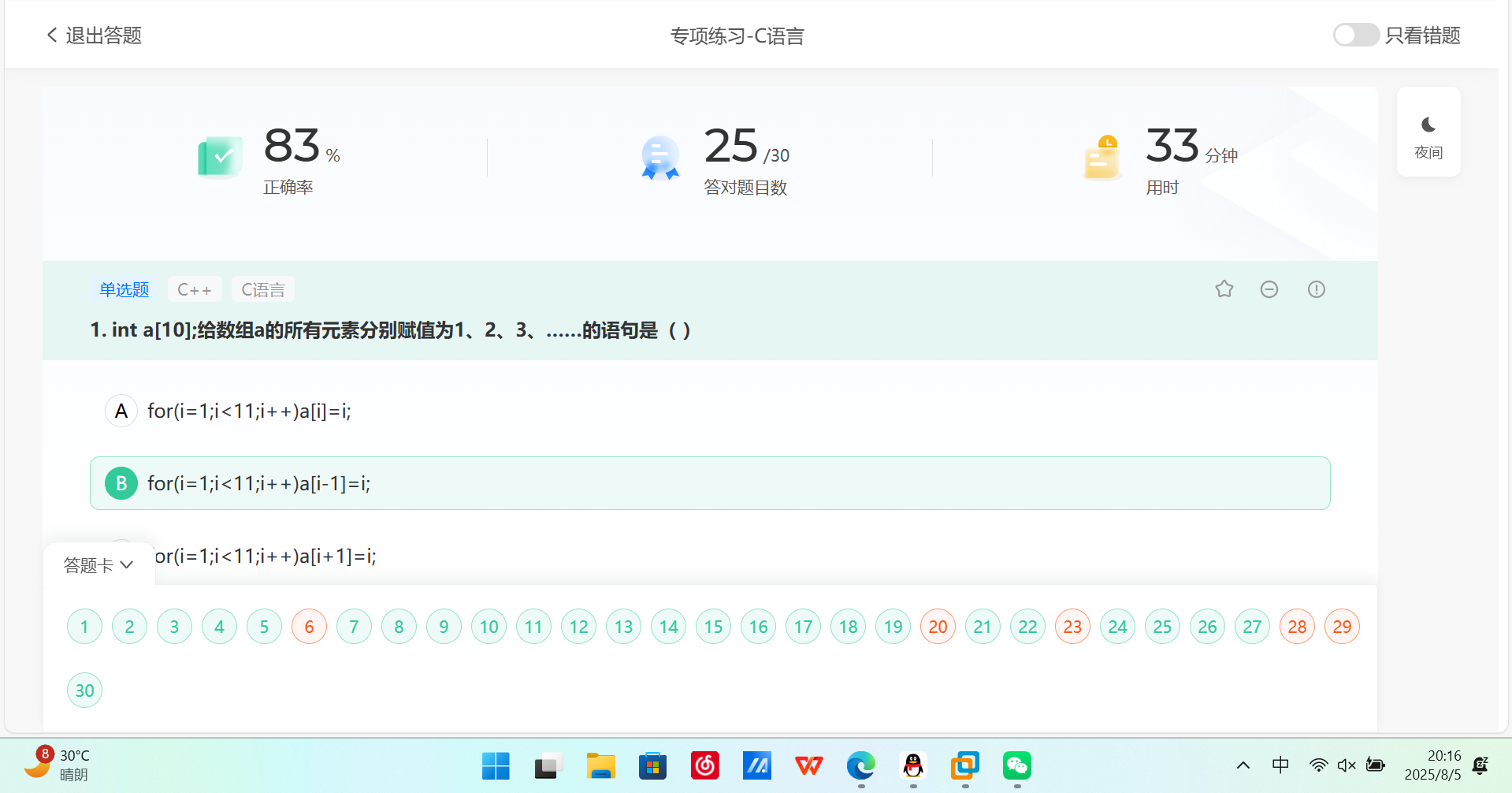The height and width of the screenshot is (793, 1512).
Task: Collapse the 答题卡 panel using its chevron
Action: click(127, 564)
